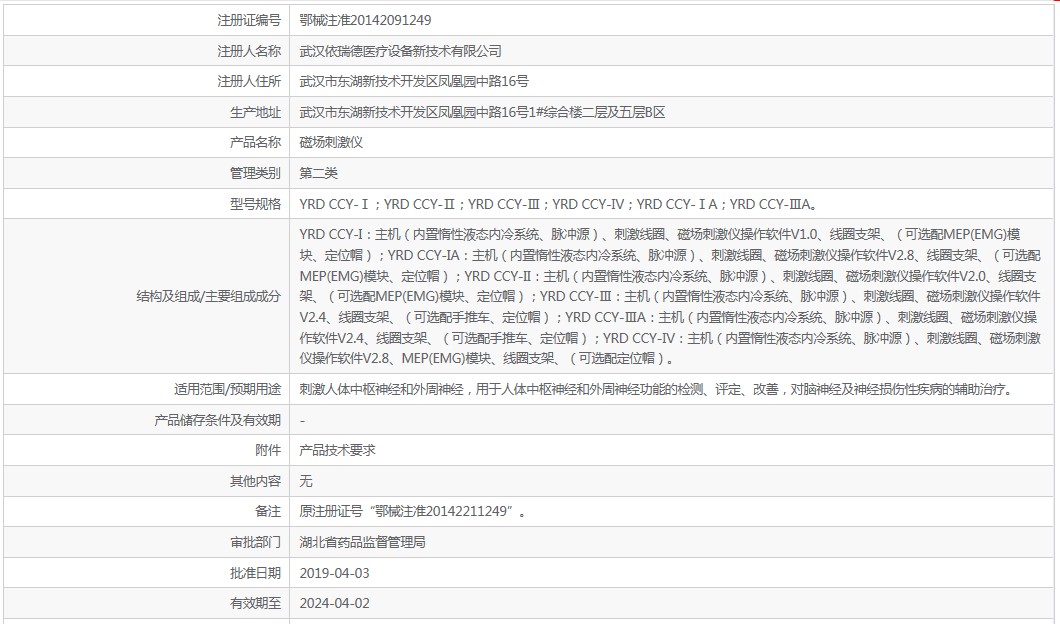Select remark with original number 鄂械注准20142211249
The image size is (1060, 624).
coord(413,512)
